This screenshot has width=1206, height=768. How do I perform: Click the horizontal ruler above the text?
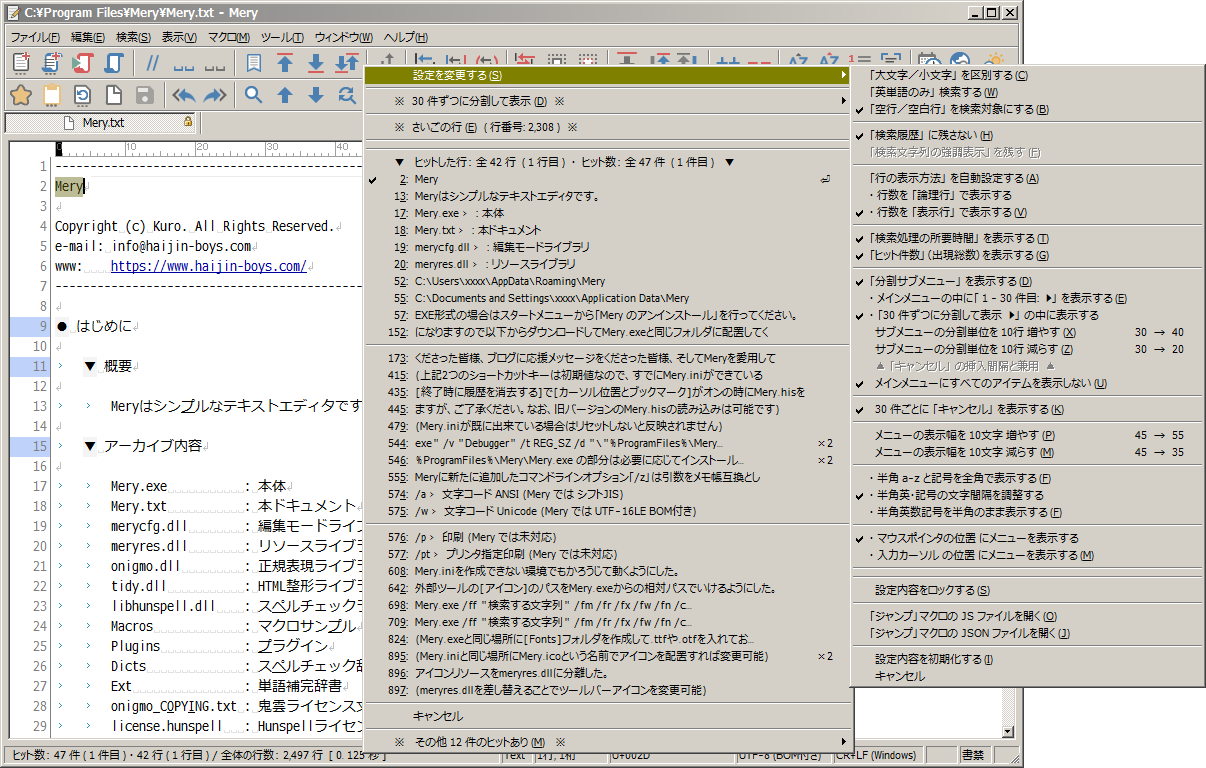pos(209,148)
